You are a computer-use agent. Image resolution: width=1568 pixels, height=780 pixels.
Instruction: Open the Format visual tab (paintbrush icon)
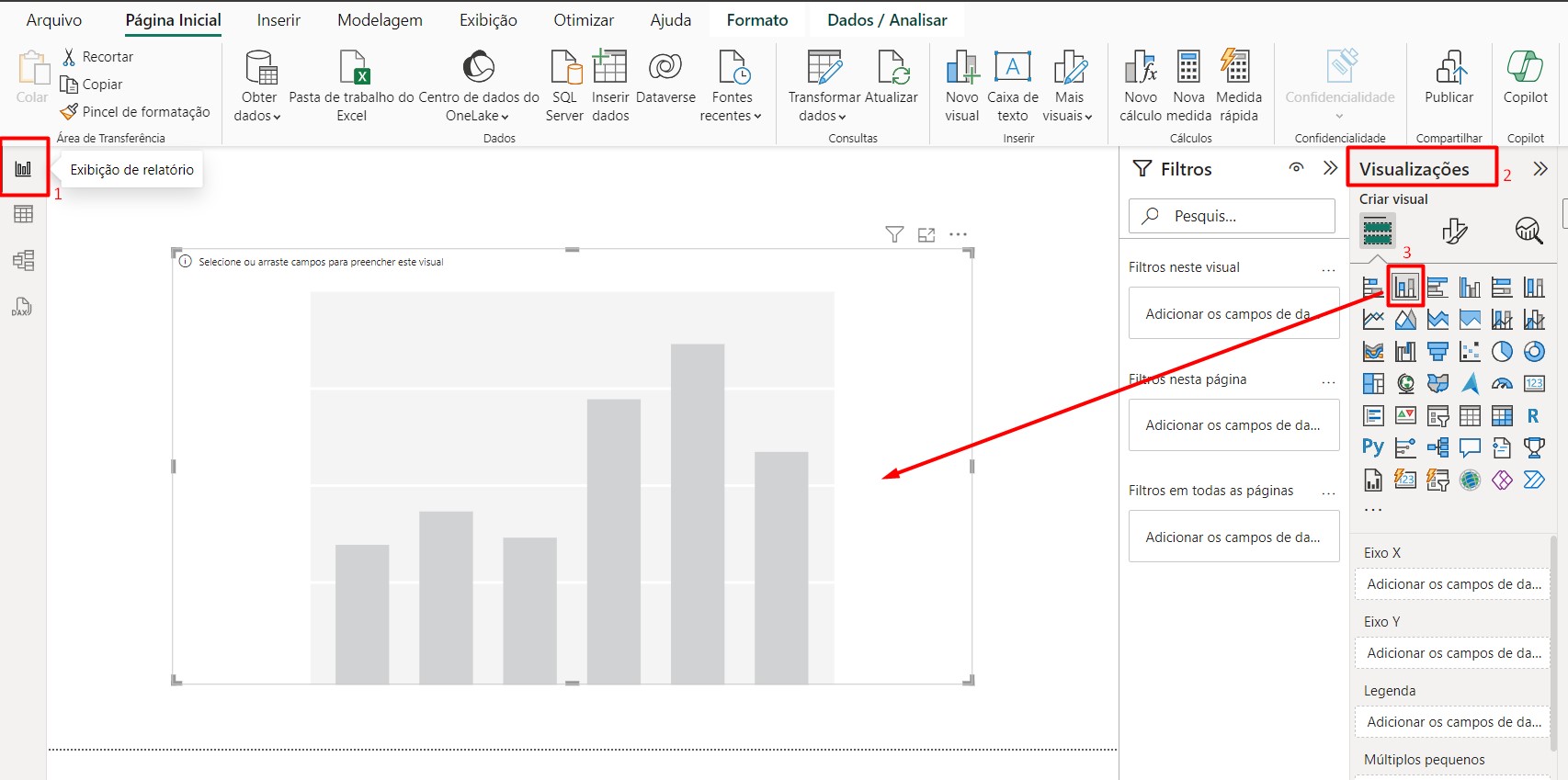click(1454, 231)
